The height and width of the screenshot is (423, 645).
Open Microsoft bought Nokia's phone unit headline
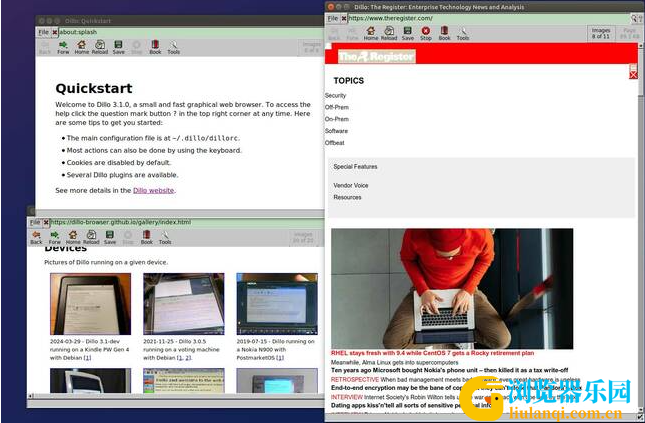point(450,370)
